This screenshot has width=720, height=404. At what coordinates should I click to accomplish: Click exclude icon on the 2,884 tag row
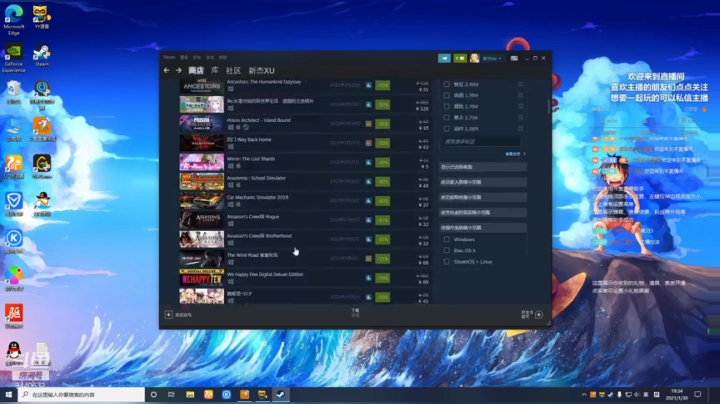coord(520,84)
